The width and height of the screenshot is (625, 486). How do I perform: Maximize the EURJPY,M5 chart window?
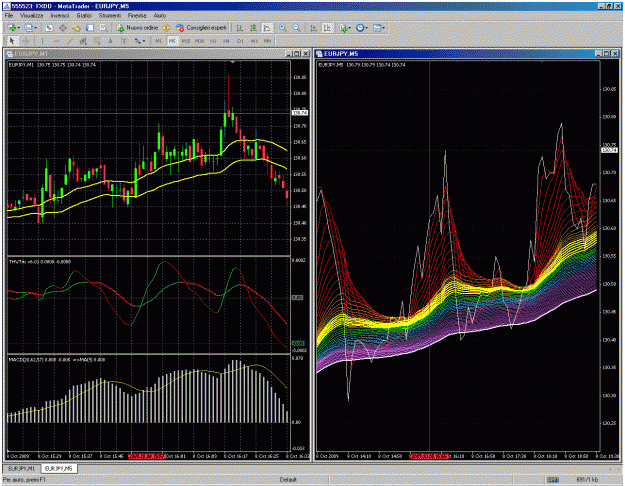point(606,53)
